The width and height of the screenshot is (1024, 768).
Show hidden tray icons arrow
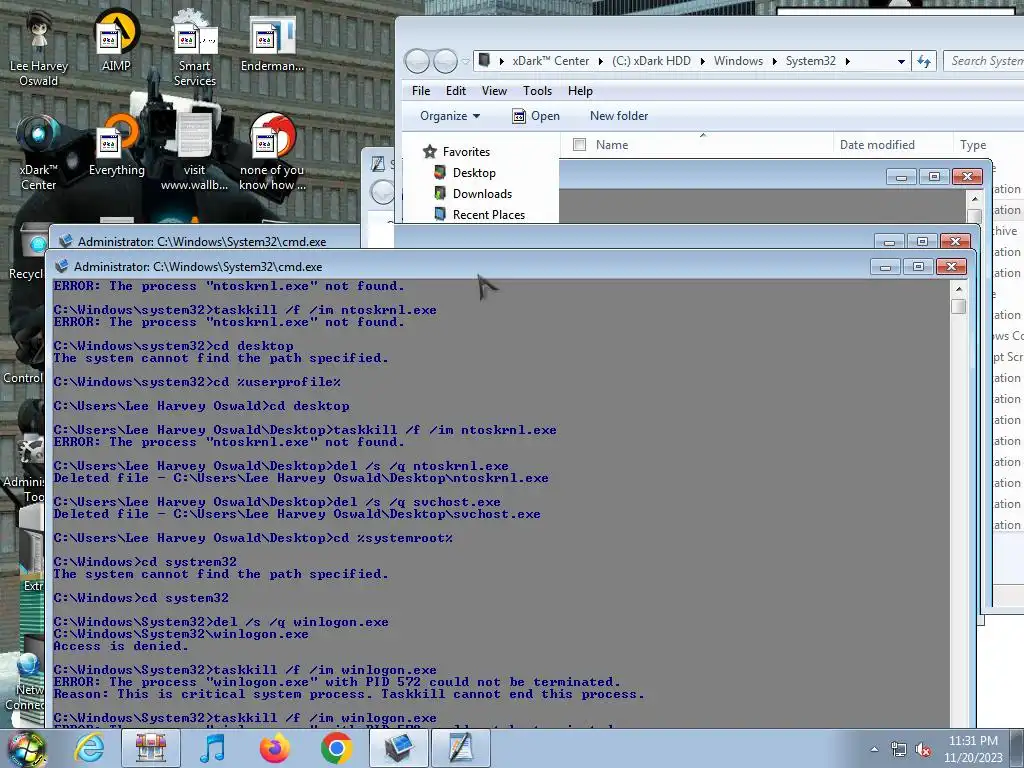pos(874,749)
